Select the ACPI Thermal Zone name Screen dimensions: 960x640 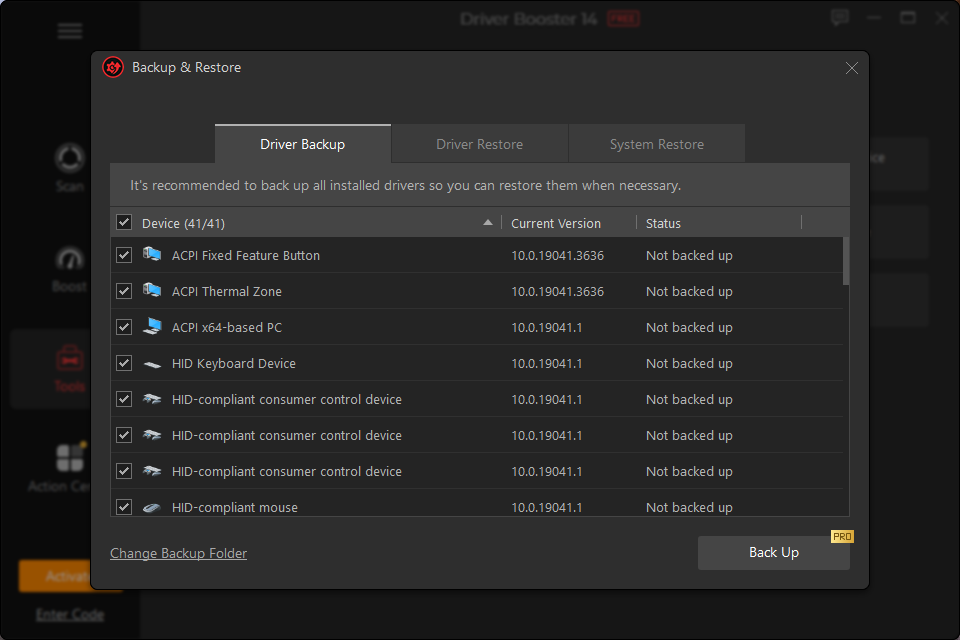point(227,292)
